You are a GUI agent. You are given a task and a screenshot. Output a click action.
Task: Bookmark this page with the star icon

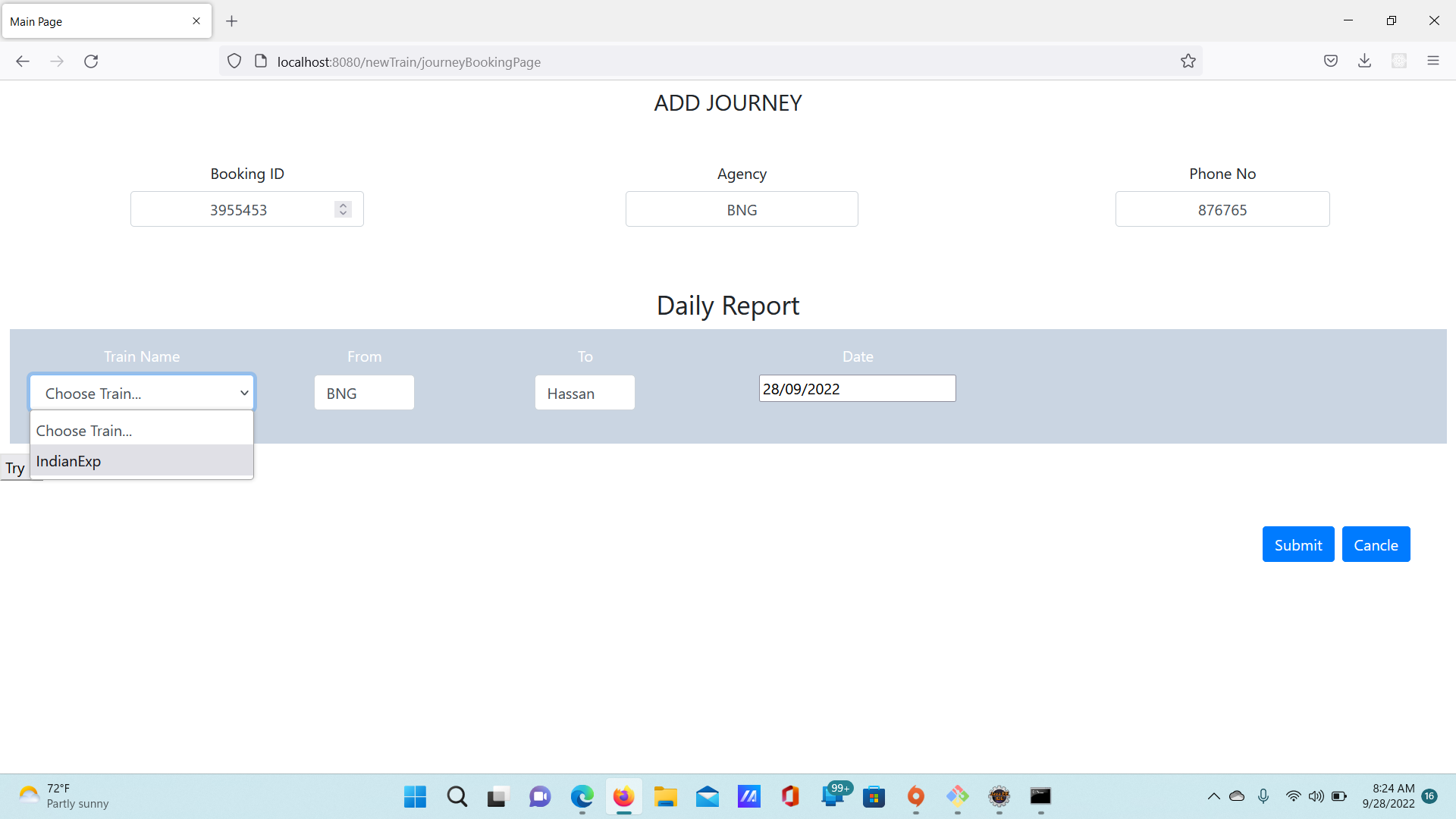1188,61
